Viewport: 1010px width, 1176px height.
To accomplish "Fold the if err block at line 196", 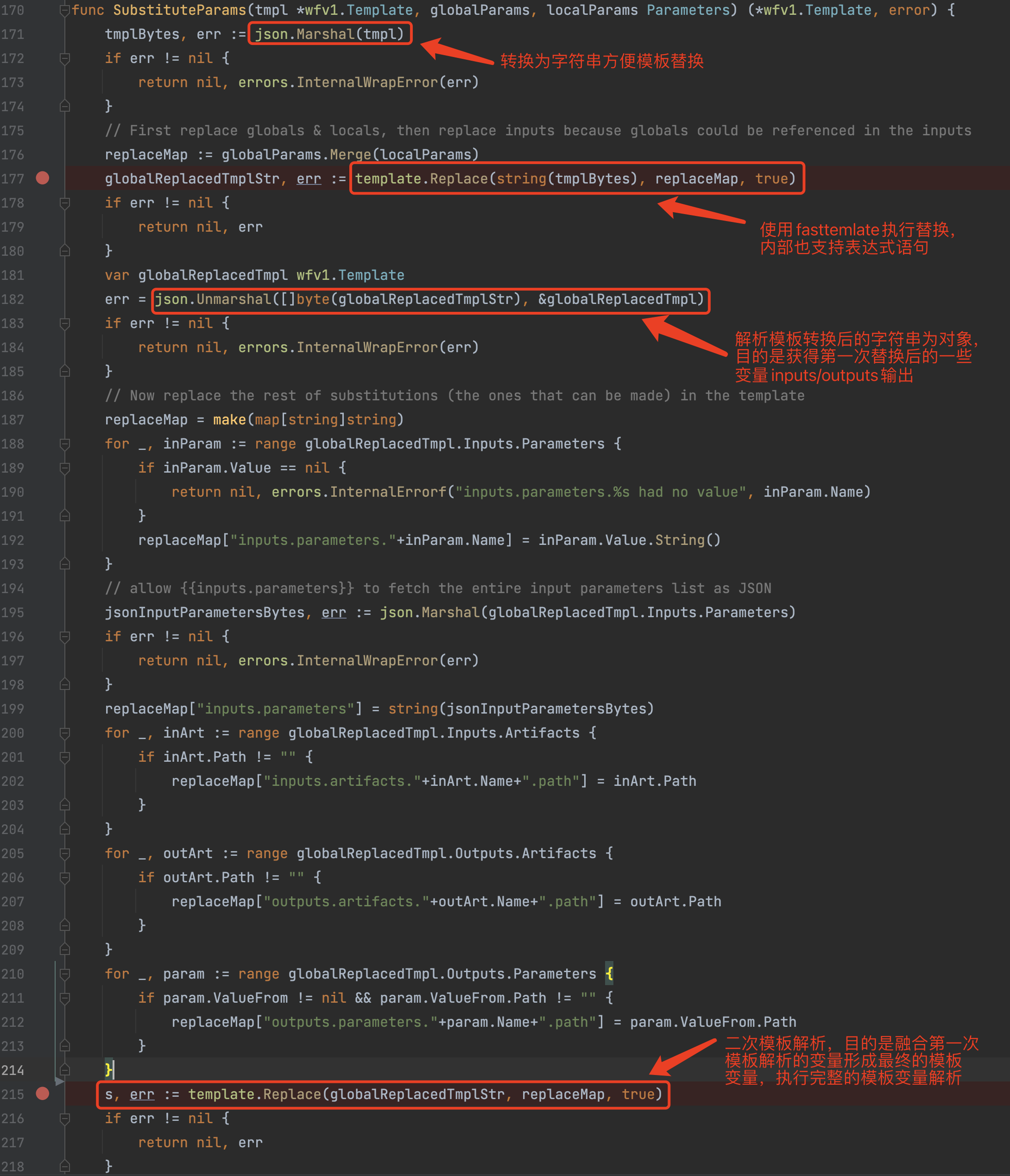I will [65, 636].
